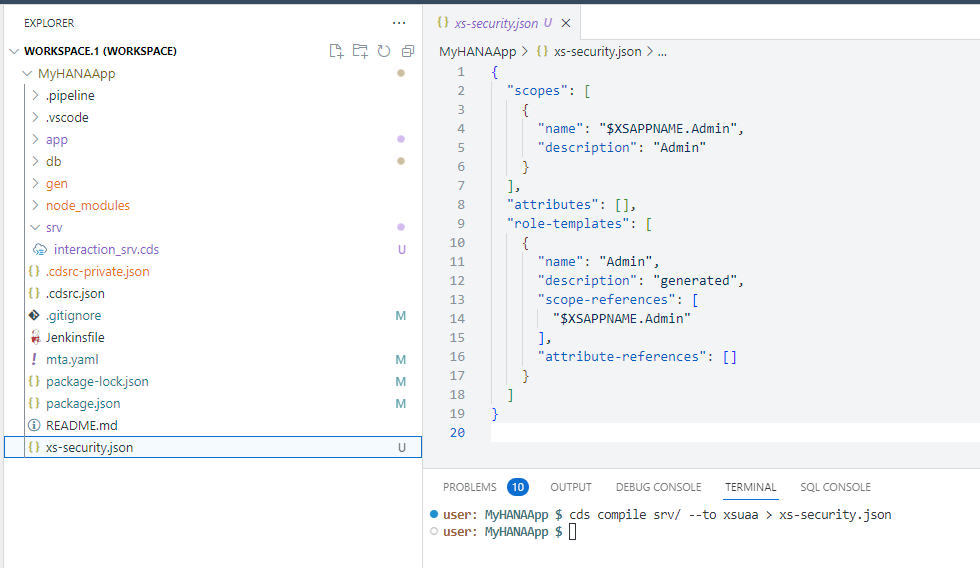
Task: Open the Explorer more actions ellipsis
Action: 399,23
